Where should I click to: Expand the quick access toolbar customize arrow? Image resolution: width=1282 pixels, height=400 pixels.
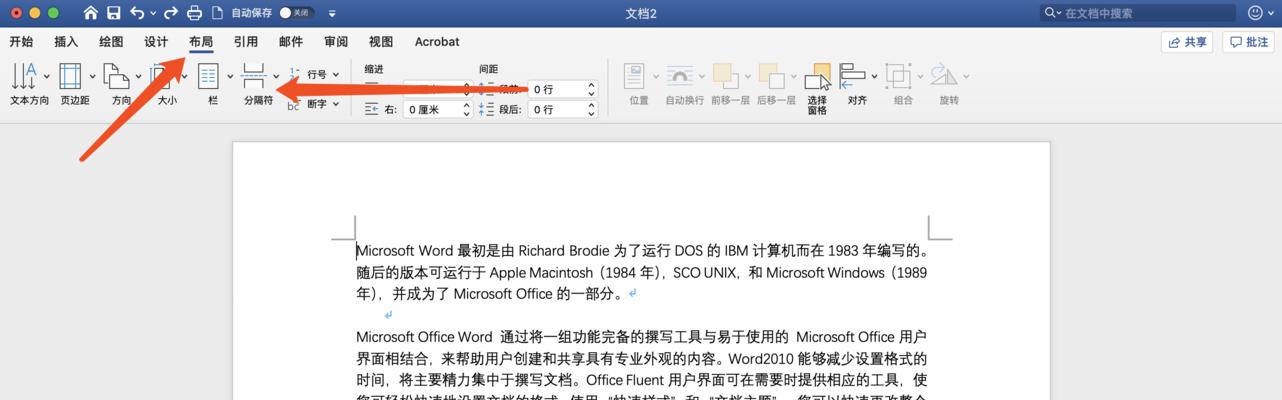332,13
